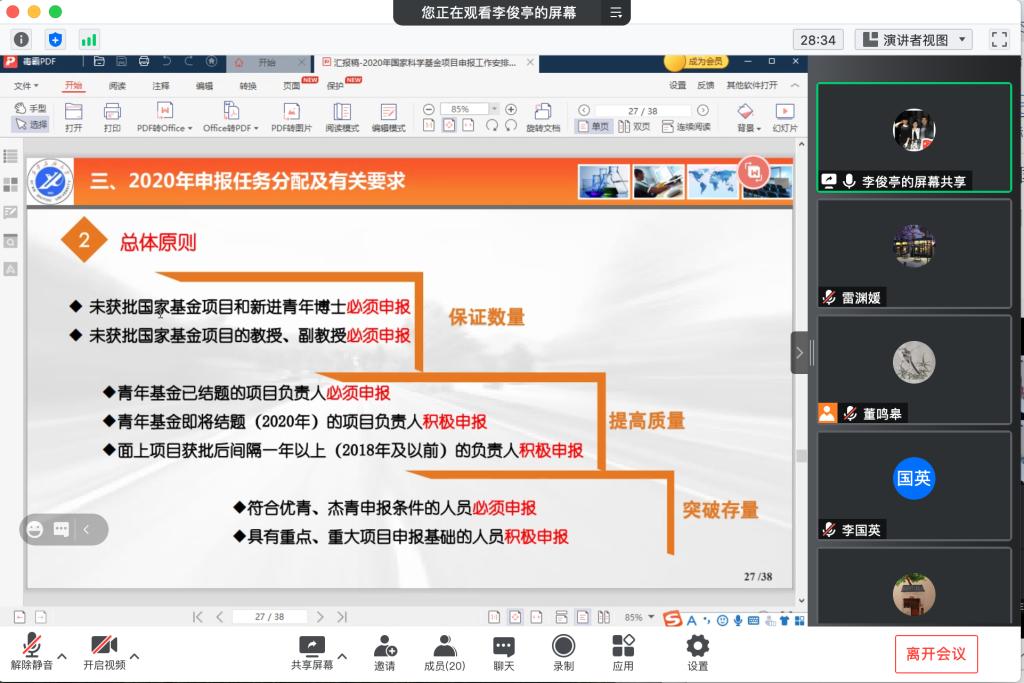Start recording with 录制 button

click(x=563, y=652)
